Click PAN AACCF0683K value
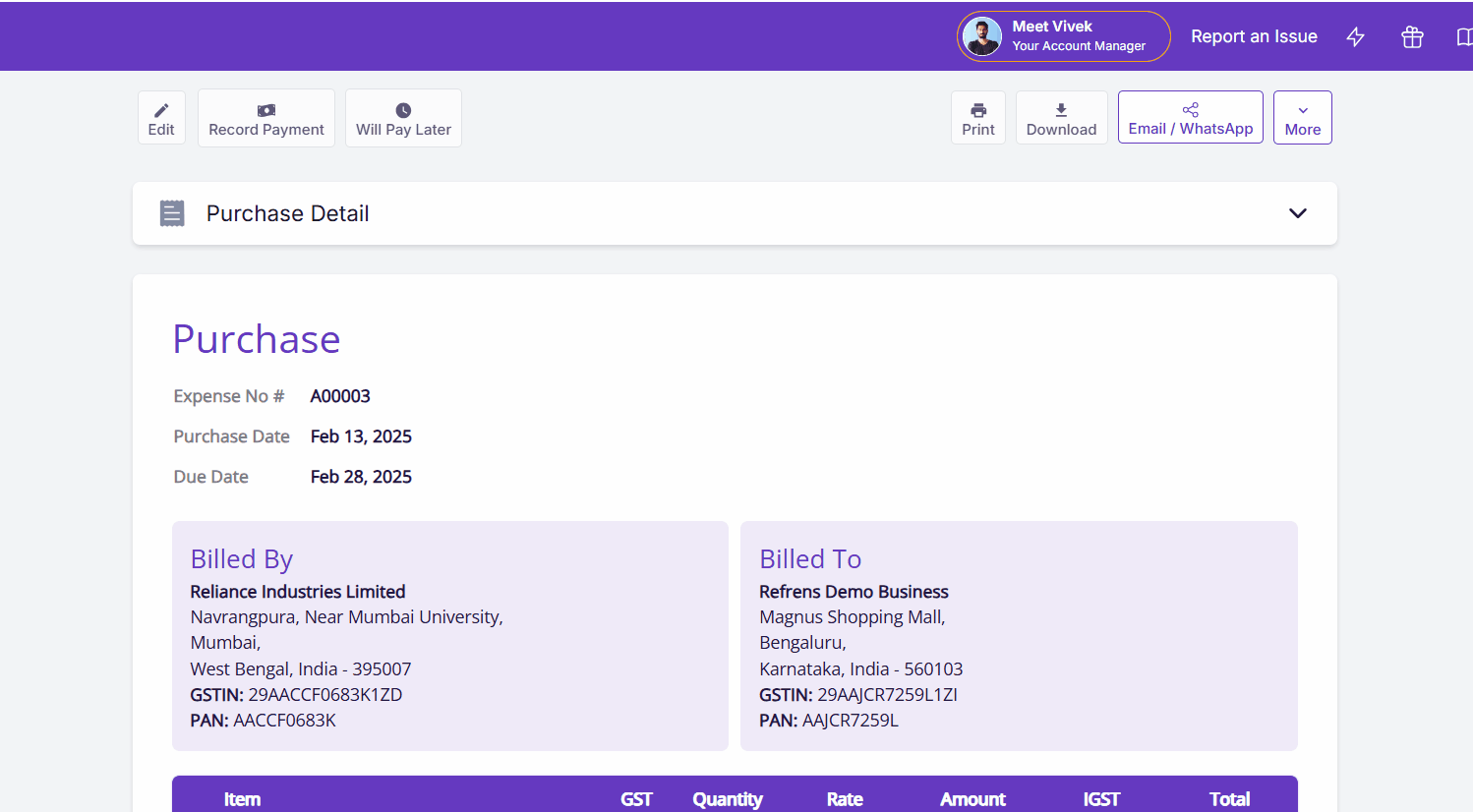Viewport: 1473px width, 812px height. tap(284, 721)
